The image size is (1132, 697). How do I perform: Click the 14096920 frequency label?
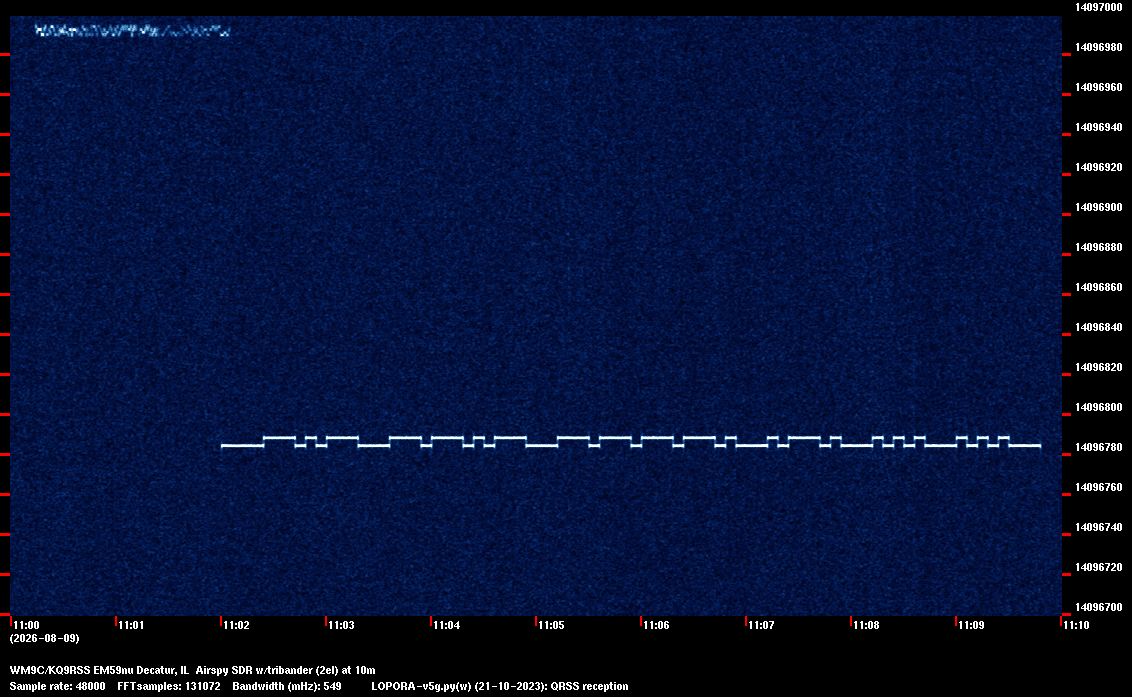coord(1098,167)
